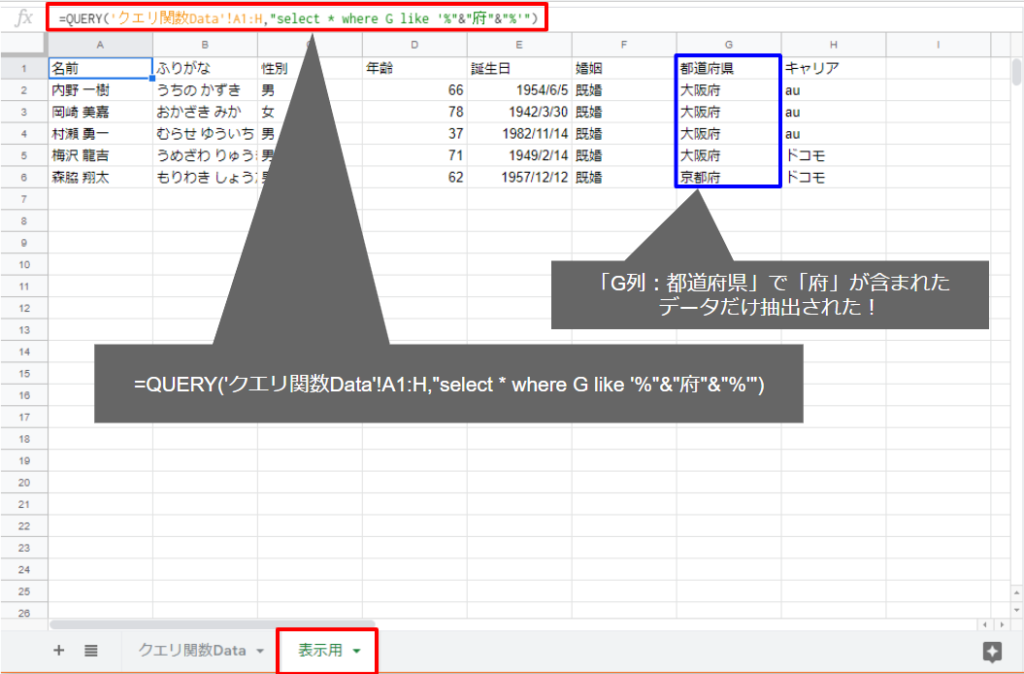Click cell containing 婚姻 header
This screenshot has height=674, width=1024.
click(624, 68)
